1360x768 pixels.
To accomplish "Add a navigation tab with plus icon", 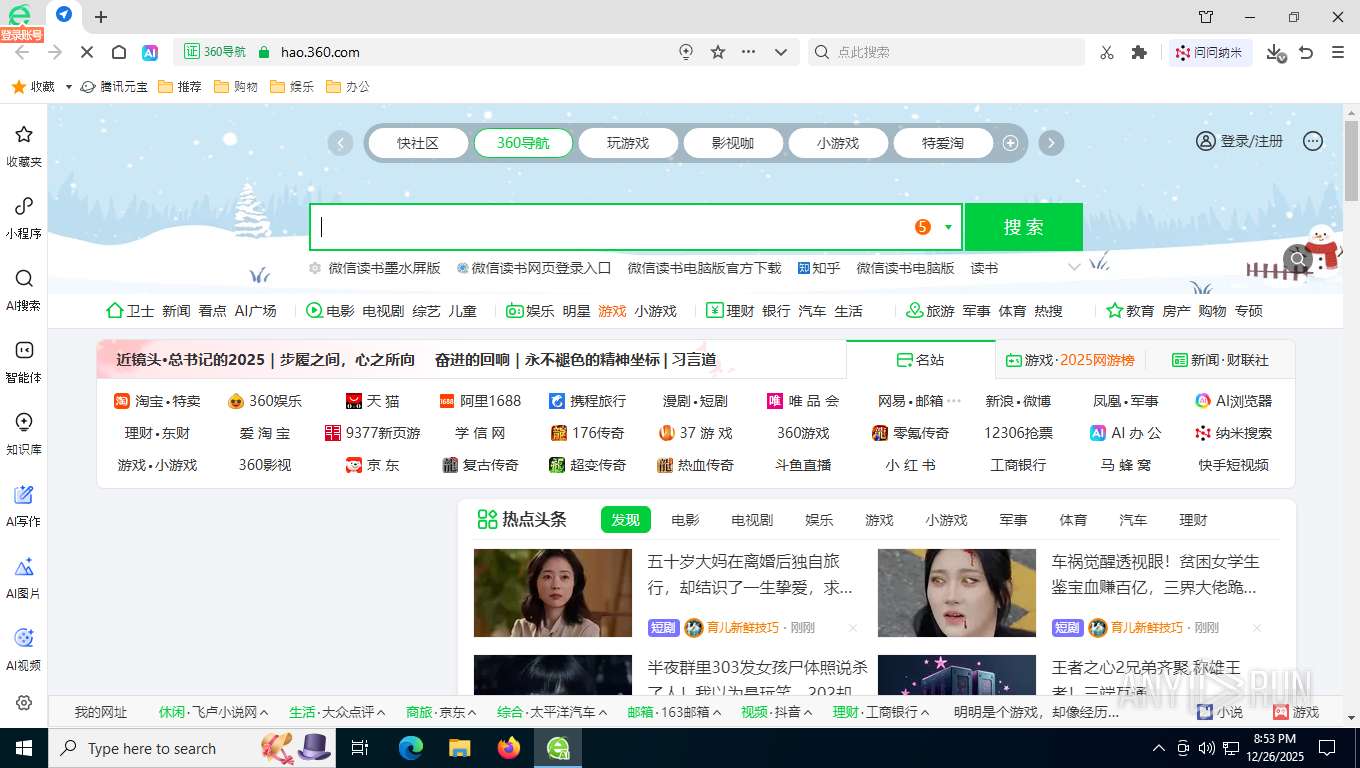I will [1010, 143].
